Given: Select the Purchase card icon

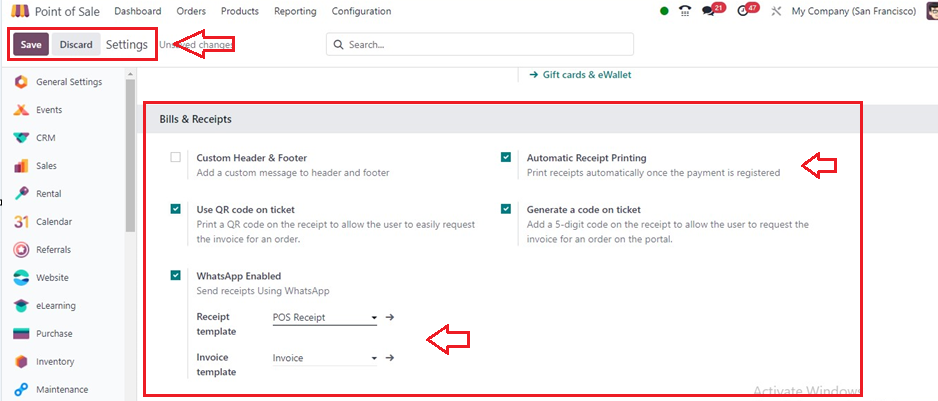Looking at the screenshot, I should (x=21, y=333).
